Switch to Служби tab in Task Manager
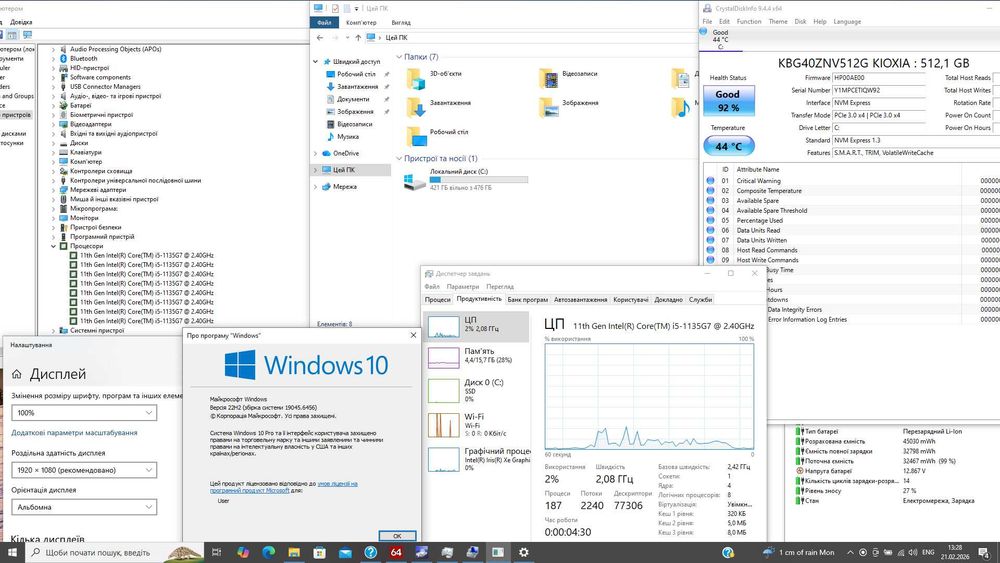Screen dimensions: 1000x563 pyautogui.click(x=700, y=300)
